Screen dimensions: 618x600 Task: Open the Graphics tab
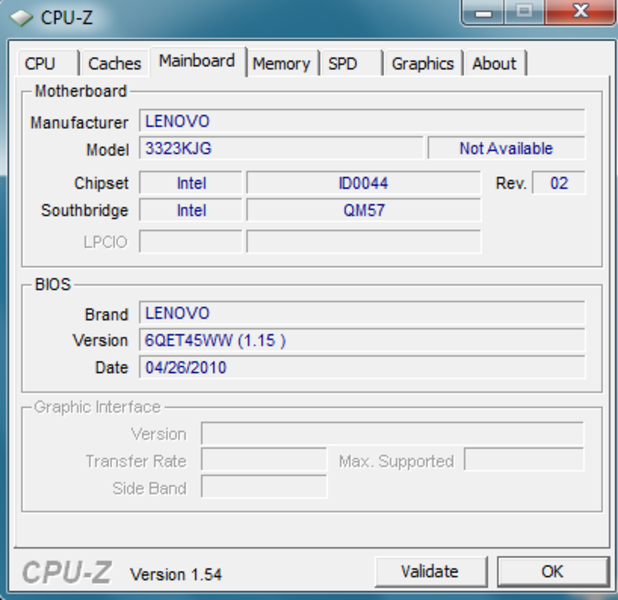tap(423, 63)
